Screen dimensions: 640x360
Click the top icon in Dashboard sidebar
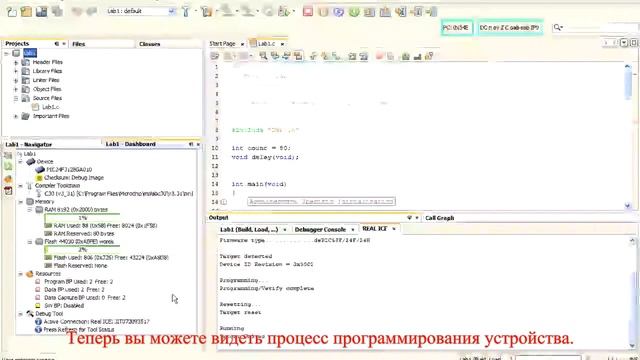(8, 156)
